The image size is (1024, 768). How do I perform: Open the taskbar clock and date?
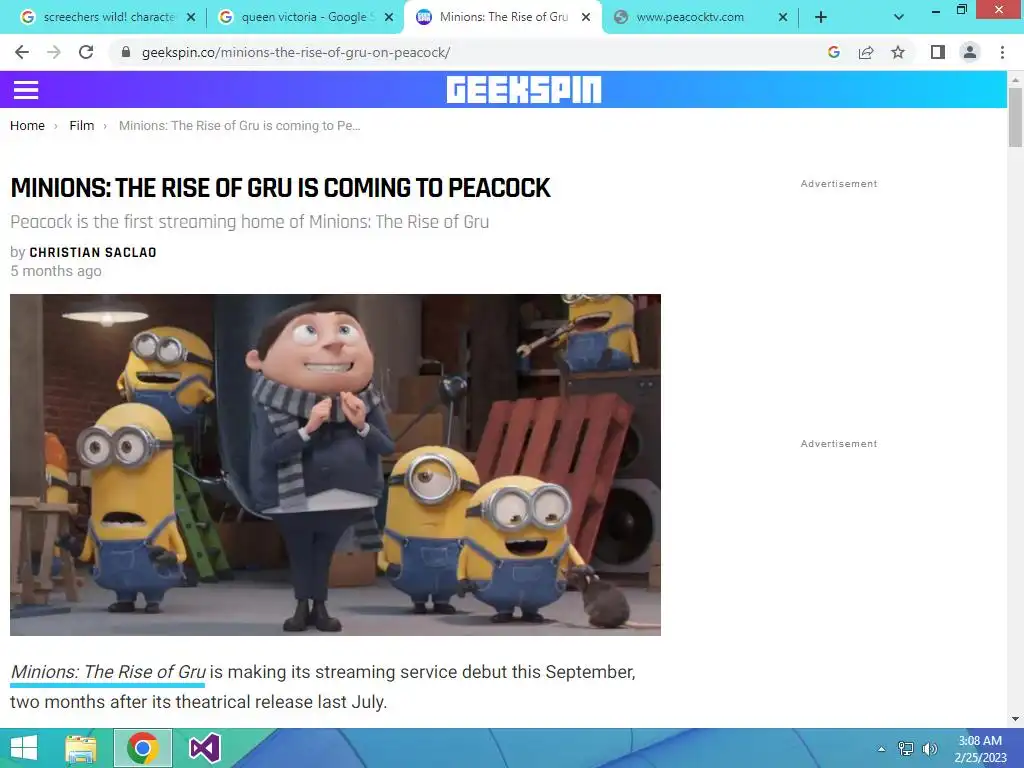[980, 749]
